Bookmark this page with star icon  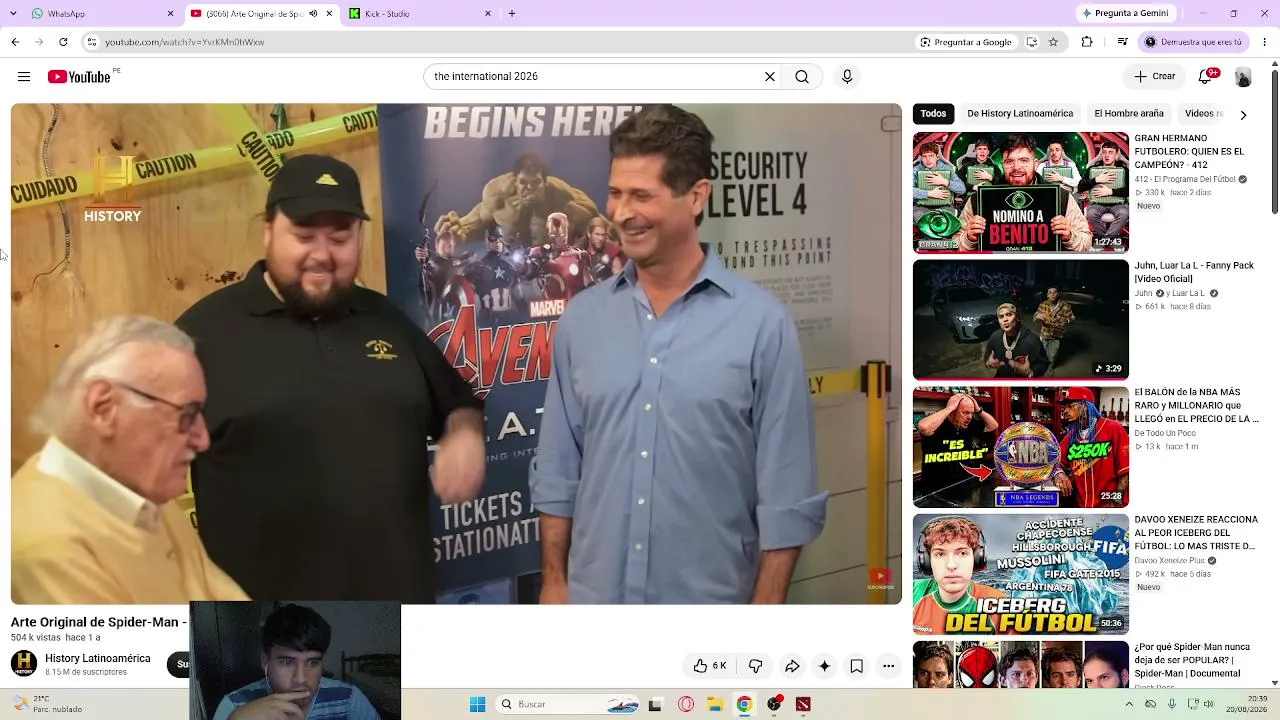click(1053, 42)
